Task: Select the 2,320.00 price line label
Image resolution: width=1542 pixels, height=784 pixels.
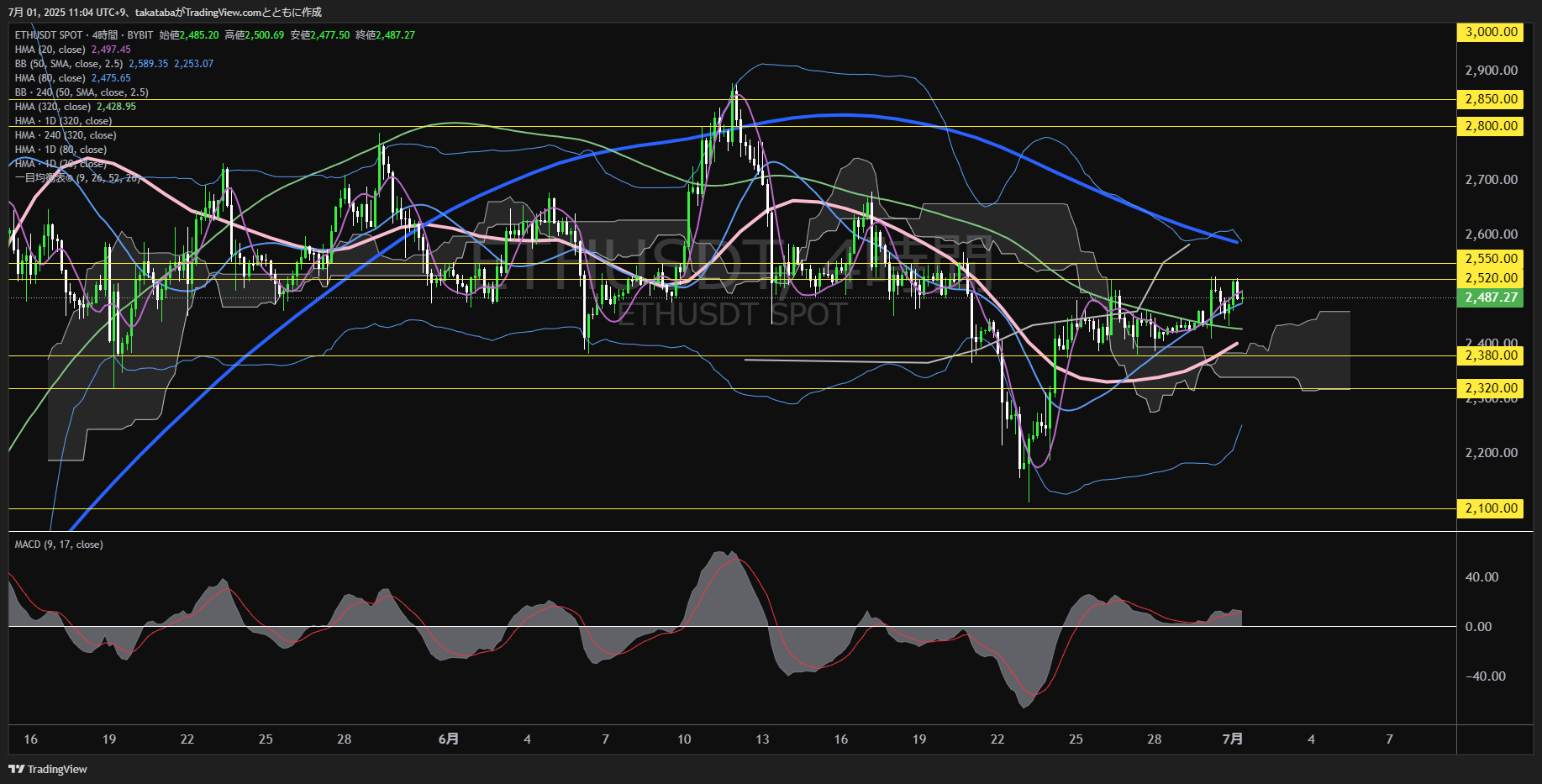Action: pos(1490,388)
